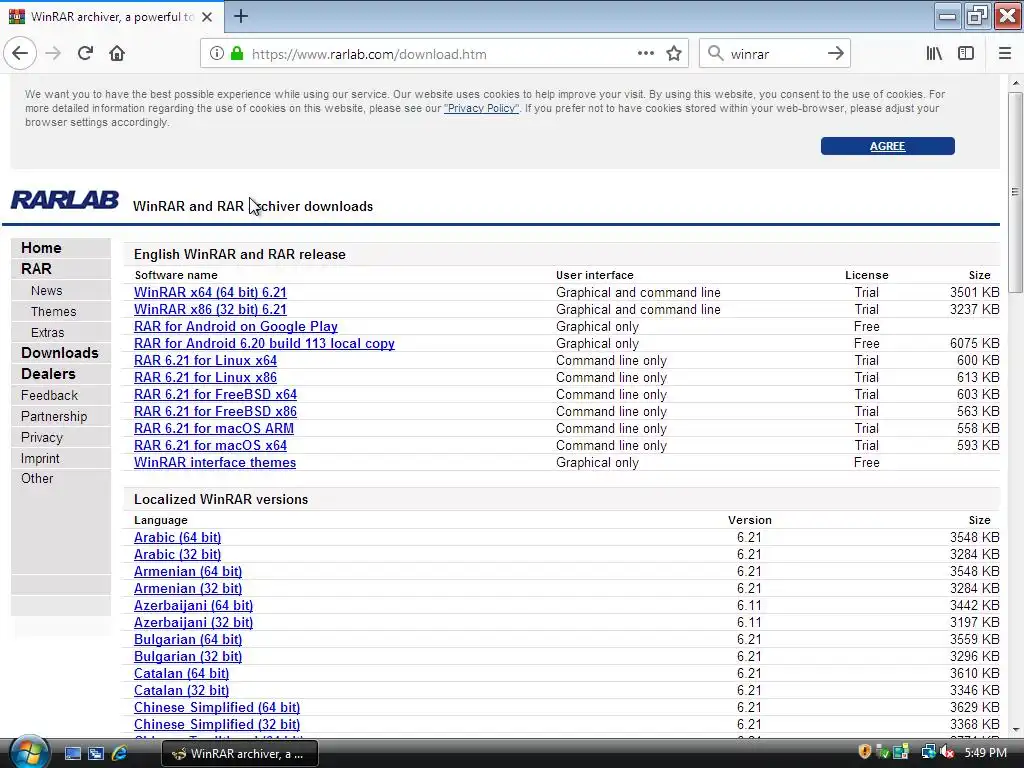Open the Home sidebar menu item
This screenshot has width=1024, height=768.
pyautogui.click(x=41, y=248)
